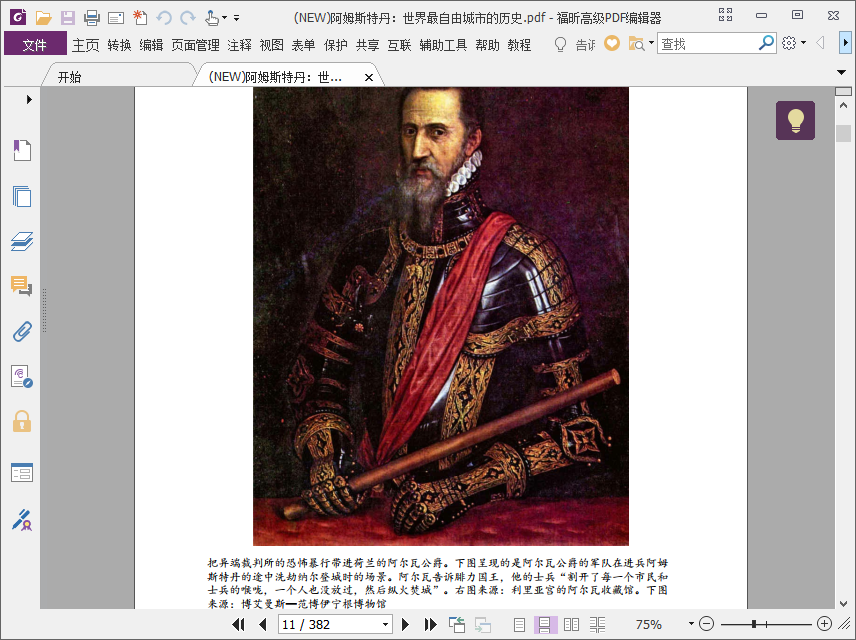Open the Layers panel
856x640 pixels.
coord(22,241)
